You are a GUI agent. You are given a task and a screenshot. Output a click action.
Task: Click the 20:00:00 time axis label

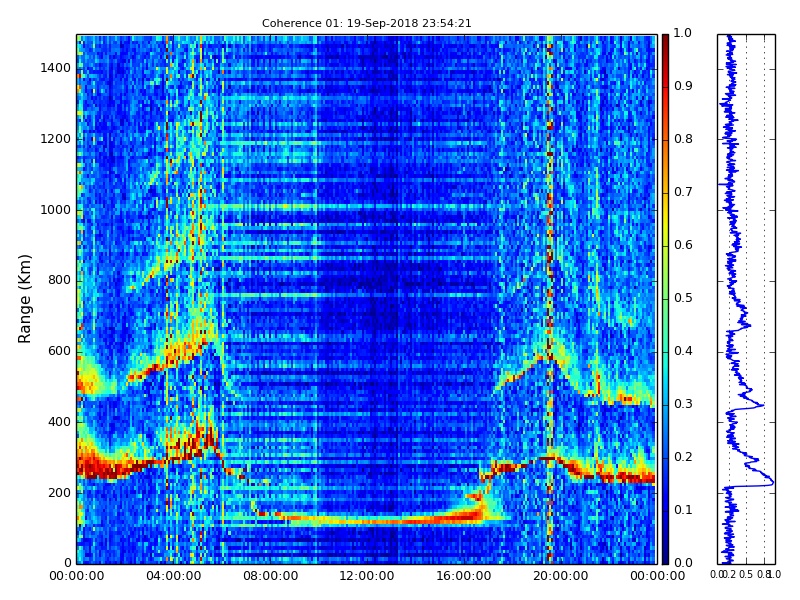(561, 576)
